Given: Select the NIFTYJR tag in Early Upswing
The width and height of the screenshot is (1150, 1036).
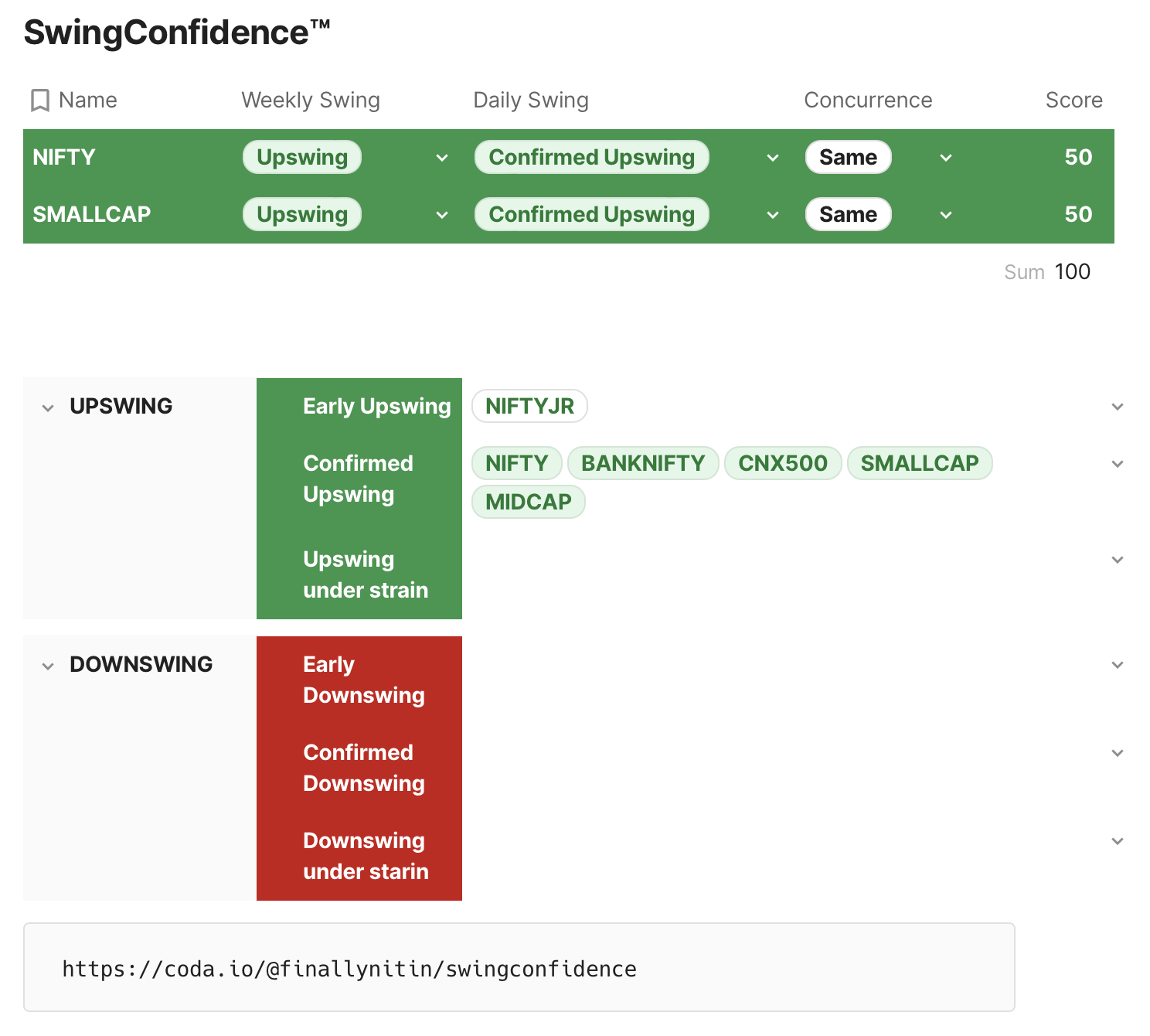Looking at the screenshot, I should click(x=530, y=406).
